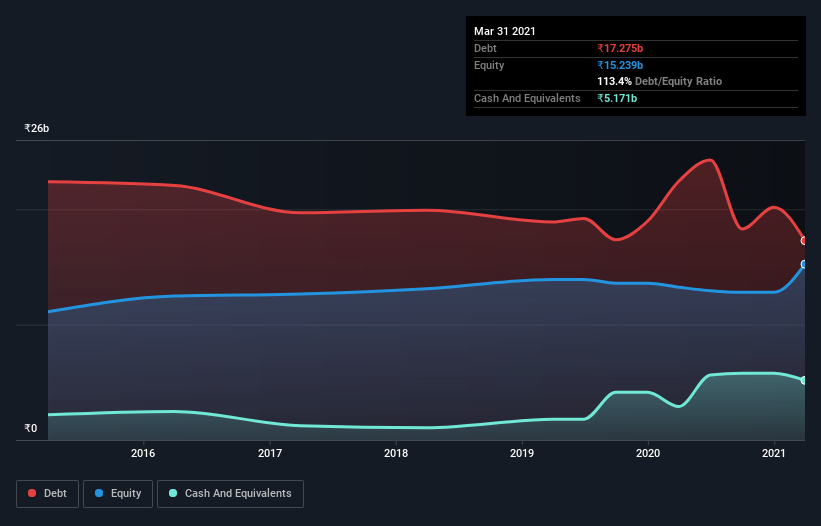This screenshot has width=821, height=526.
Task: Select the 2018 x-axis label
Action: 396,453
